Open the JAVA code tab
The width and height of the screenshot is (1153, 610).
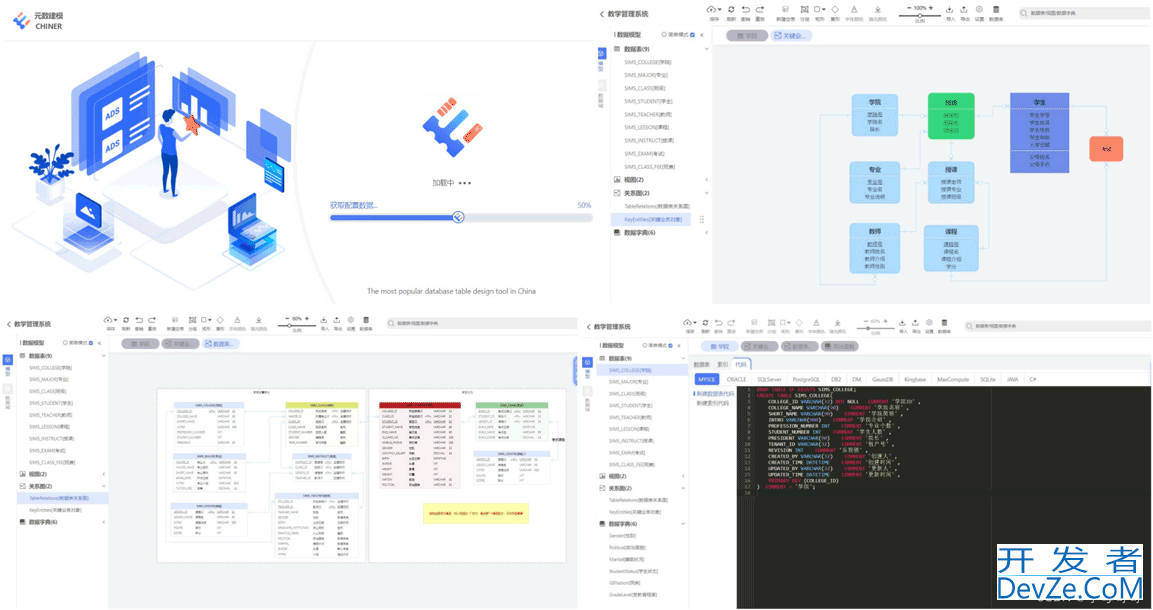tap(1013, 379)
